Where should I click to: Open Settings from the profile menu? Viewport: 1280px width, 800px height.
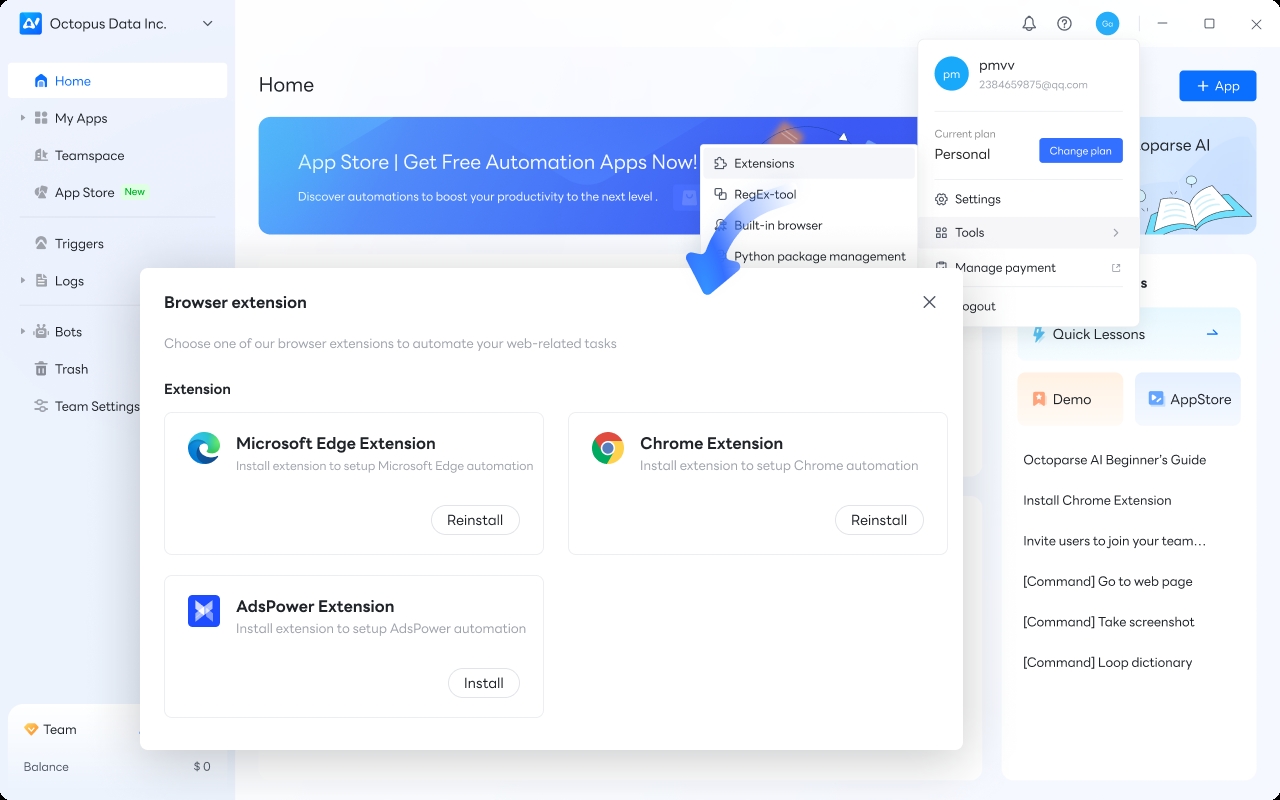pos(1028,199)
